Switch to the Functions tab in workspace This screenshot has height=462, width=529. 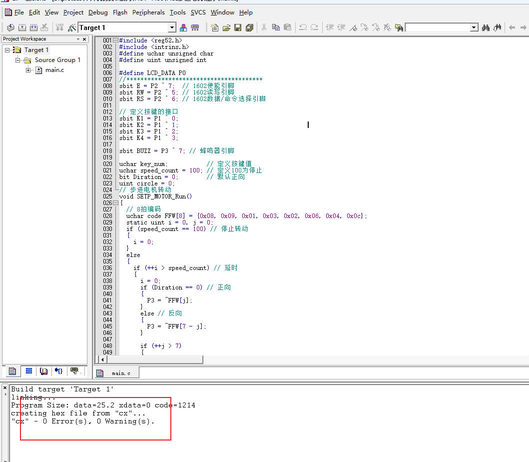click(59, 371)
